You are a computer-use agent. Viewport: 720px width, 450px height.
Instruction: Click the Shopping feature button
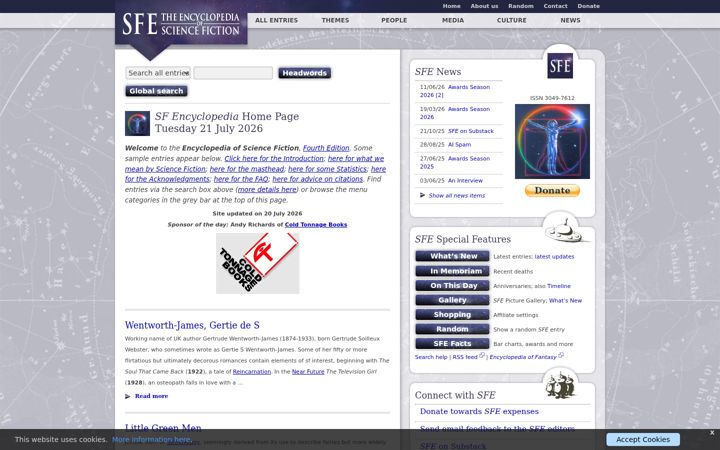452,315
